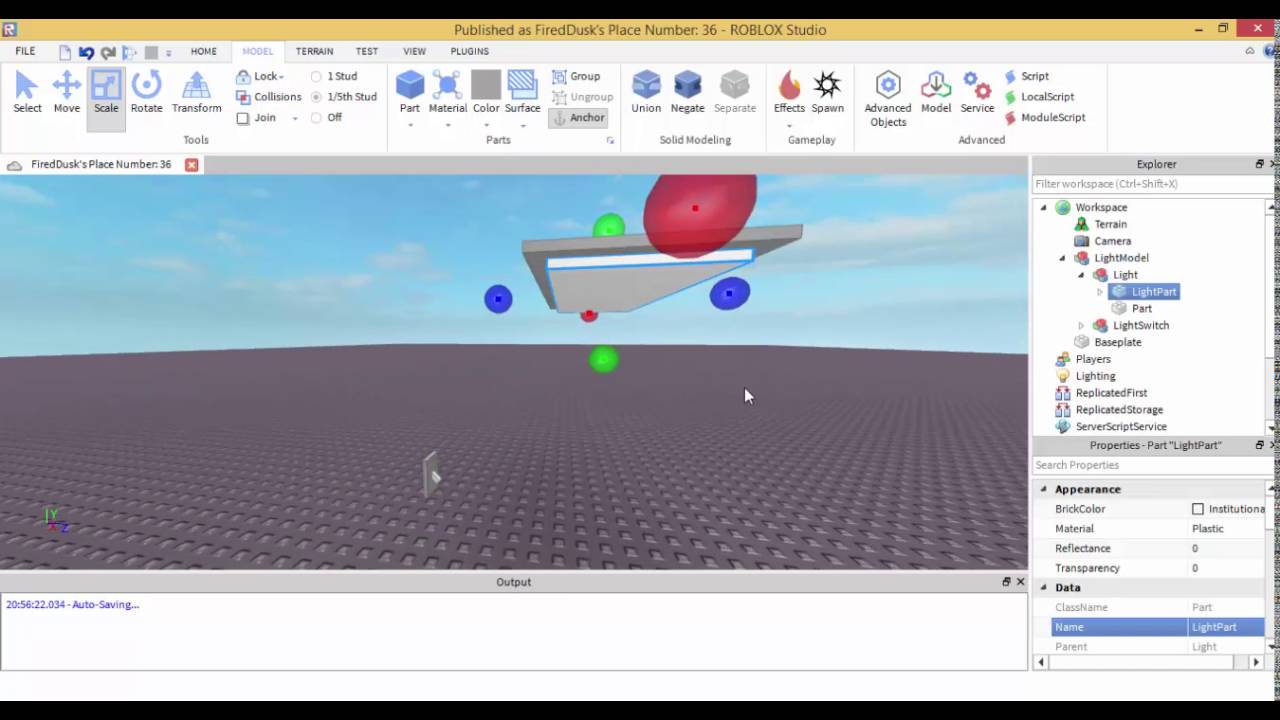The width and height of the screenshot is (1280, 720).
Task: Undo the last action
Action: pyautogui.click(x=86, y=52)
